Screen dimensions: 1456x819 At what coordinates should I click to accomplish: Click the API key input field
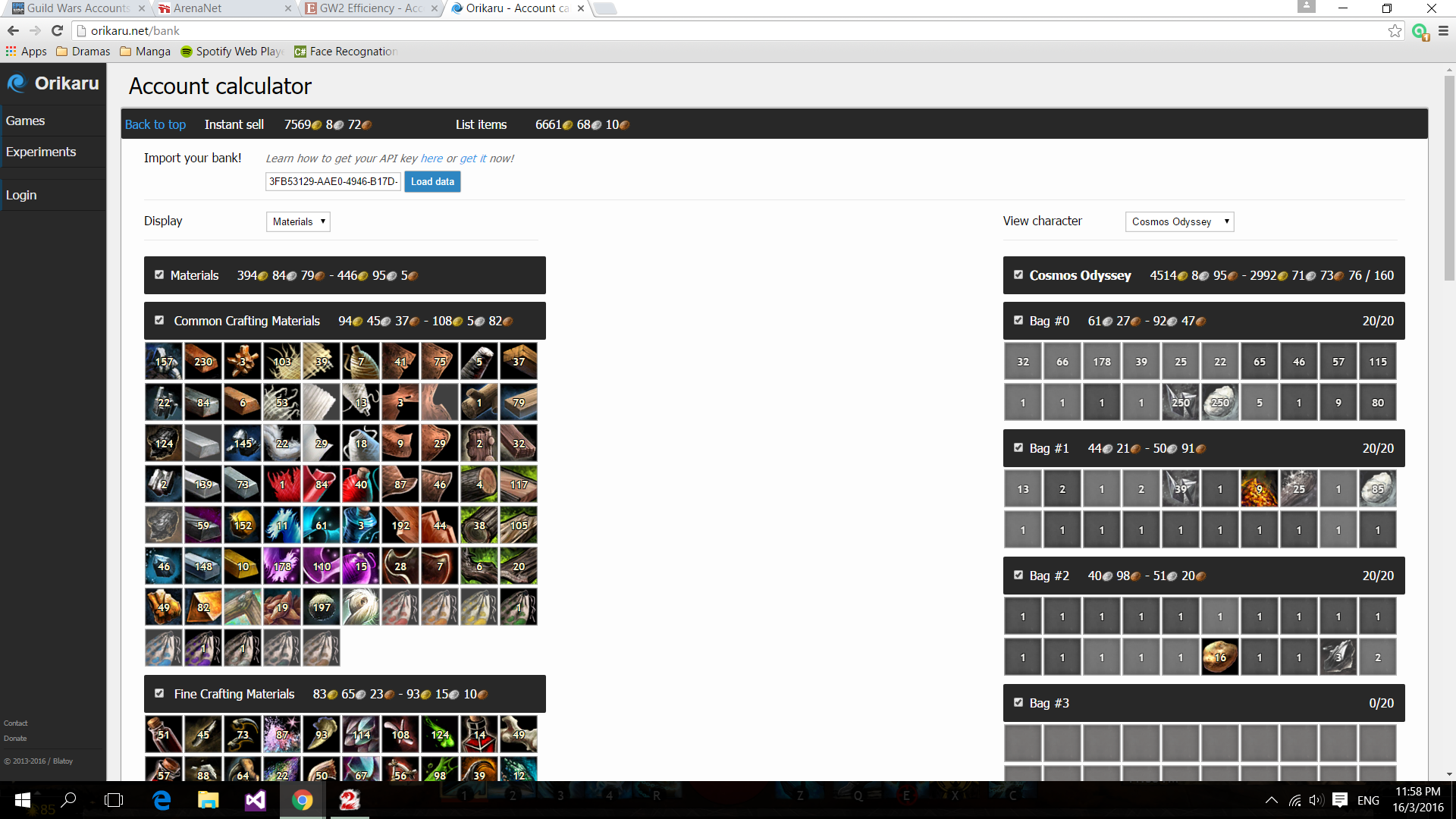point(333,181)
